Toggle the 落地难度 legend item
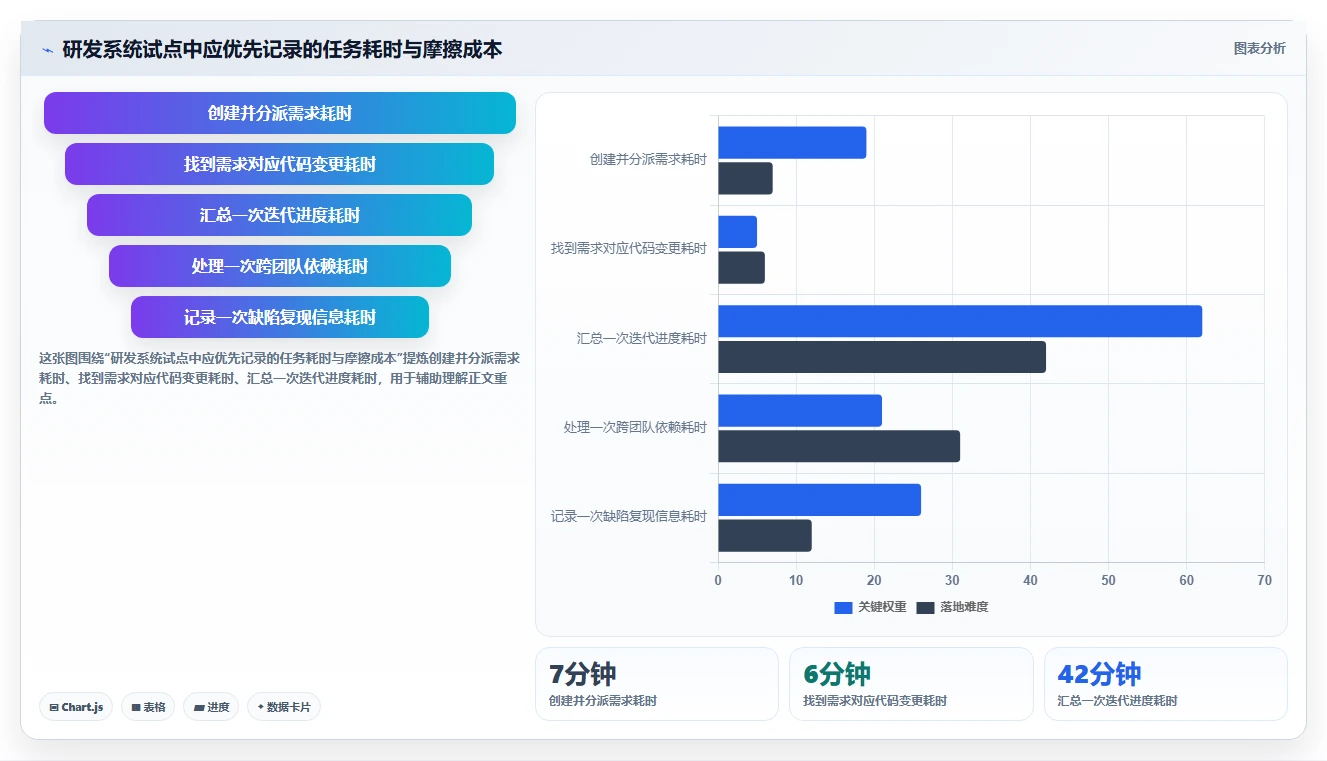Viewport: 1327px width, 761px height. click(x=952, y=607)
